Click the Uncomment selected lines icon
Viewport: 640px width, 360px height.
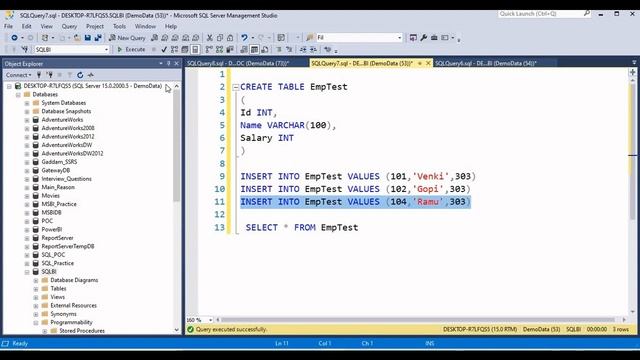[x=289, y=49]
